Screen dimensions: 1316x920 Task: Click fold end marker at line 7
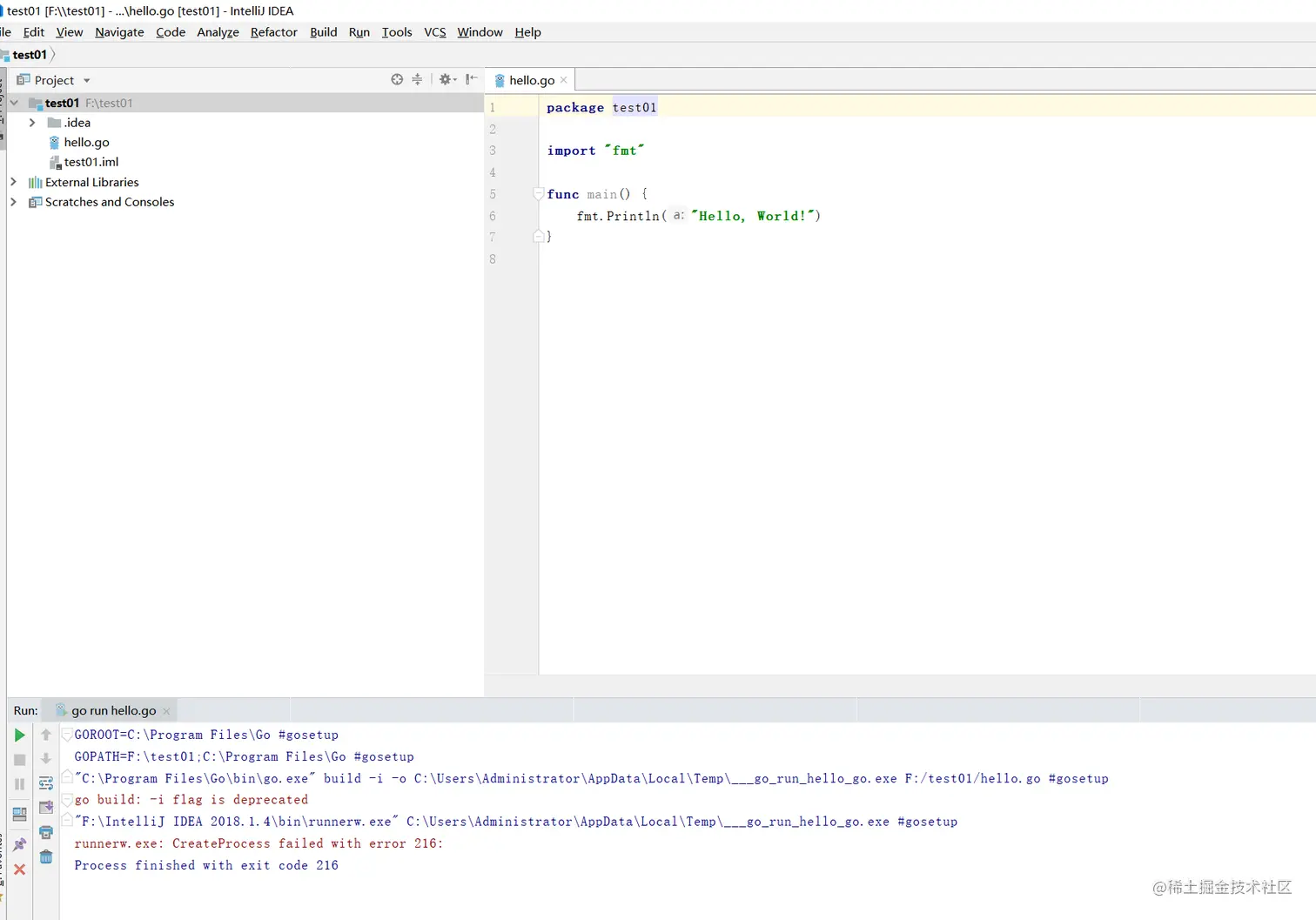pos(539,236)
